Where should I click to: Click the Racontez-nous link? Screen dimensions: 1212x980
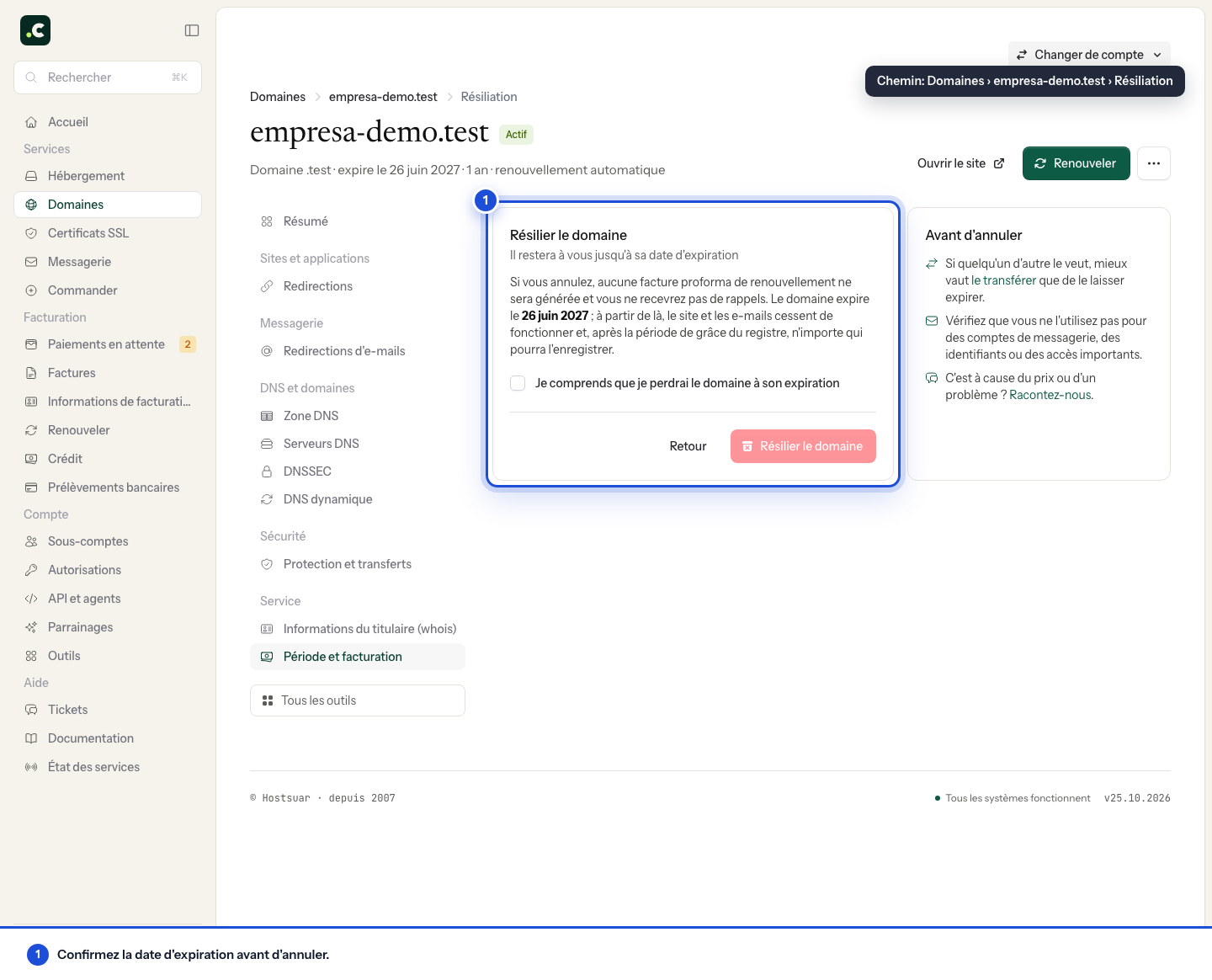click(1050, 395)
